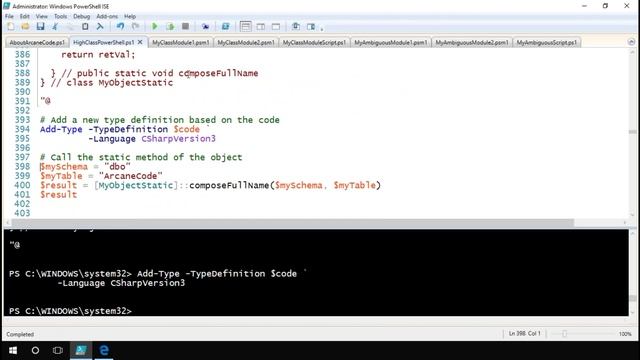This screenshot has height=360, width=640.
Task: Click '} // class MyObjectStatic' line
Action: point(107,82)
